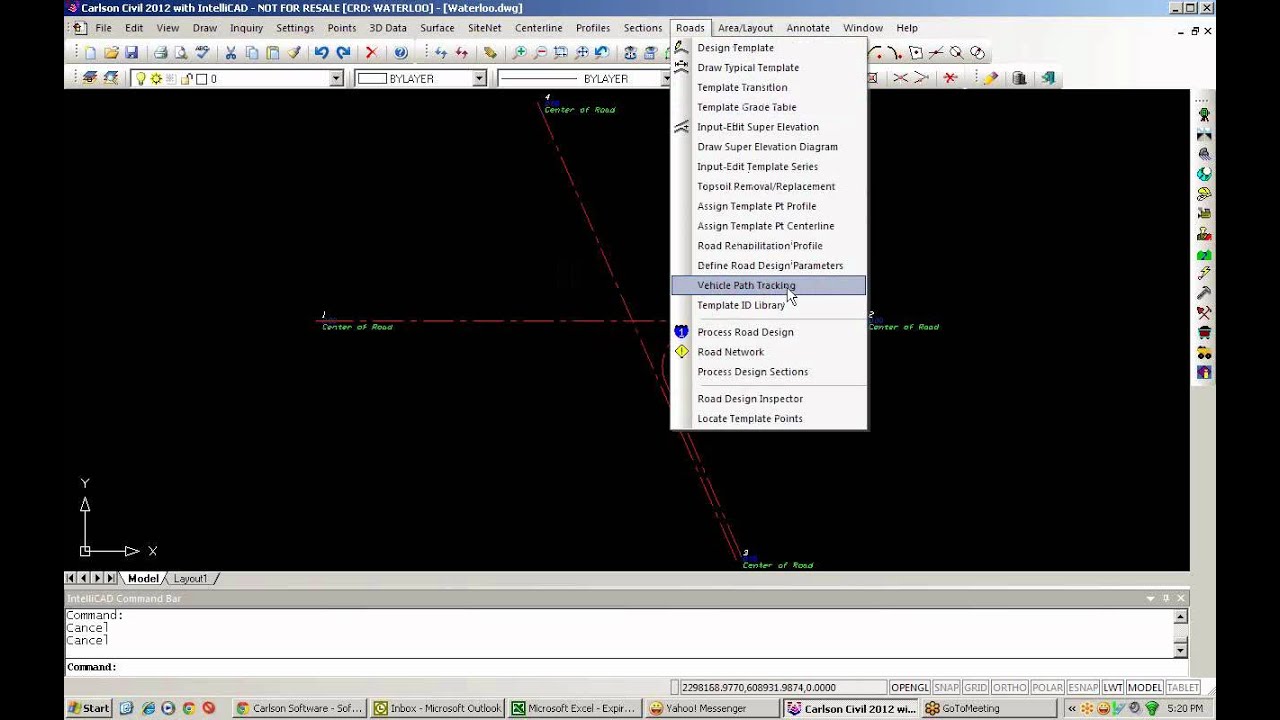Click the teal exit door icon
Image resolution: width=1280 pixels, height=720 pixels.
pos(1048,78)
